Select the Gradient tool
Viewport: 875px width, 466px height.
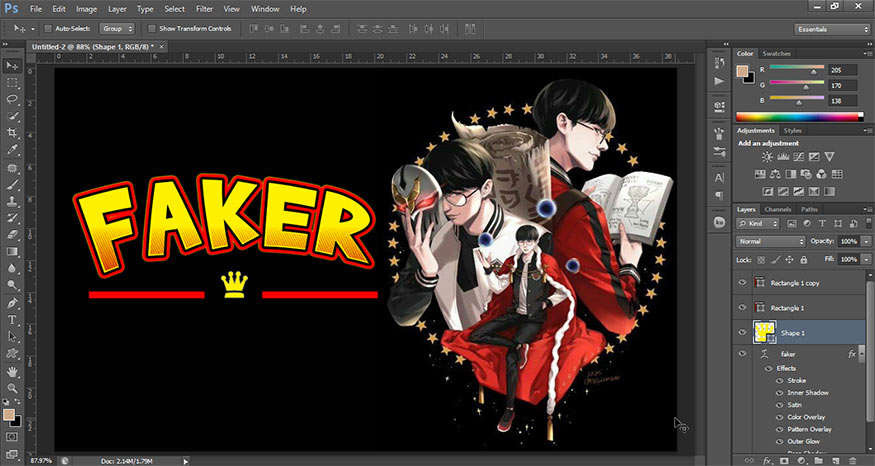pyautogui.click(x=12, y=252)
